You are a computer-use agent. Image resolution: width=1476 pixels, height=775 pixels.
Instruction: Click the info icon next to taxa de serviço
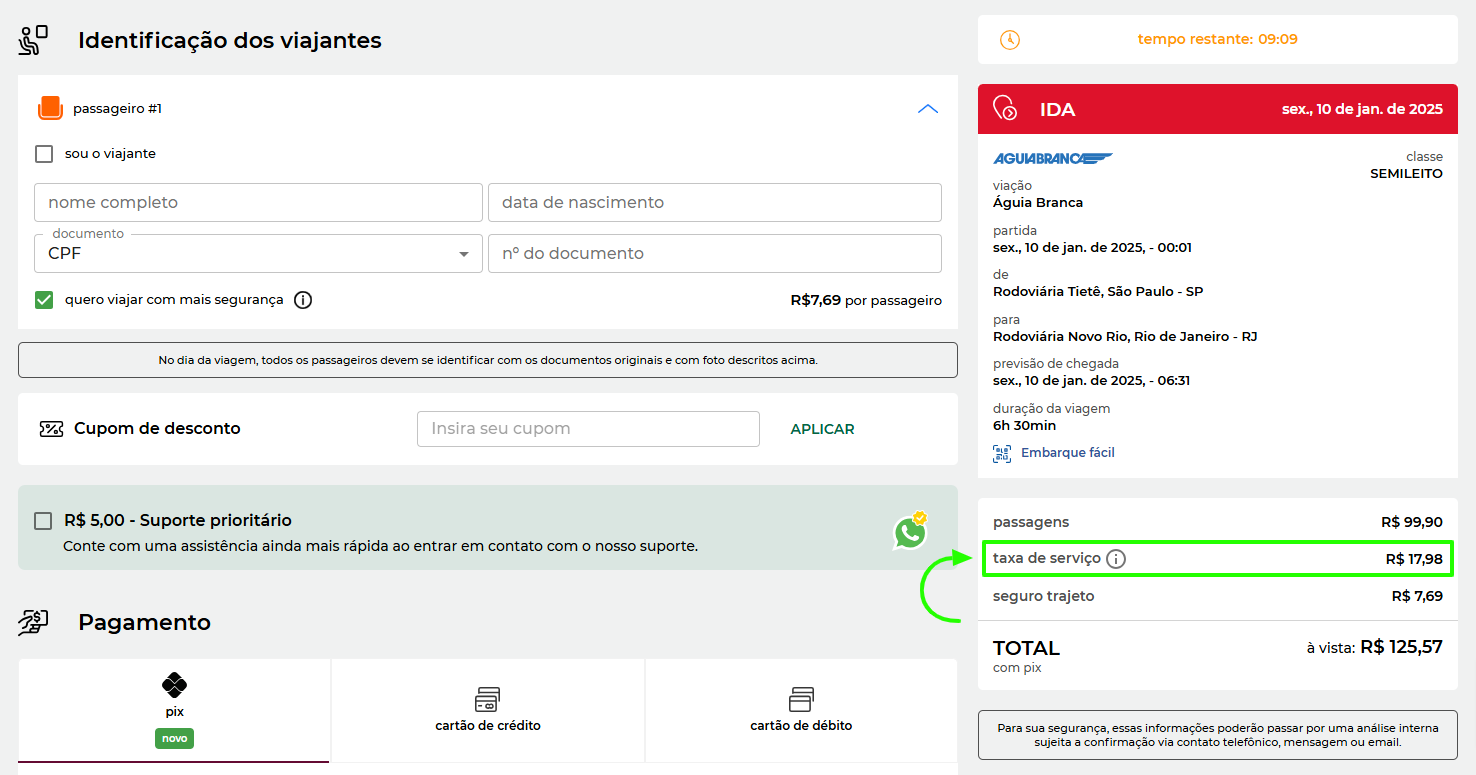point(1116,559)
